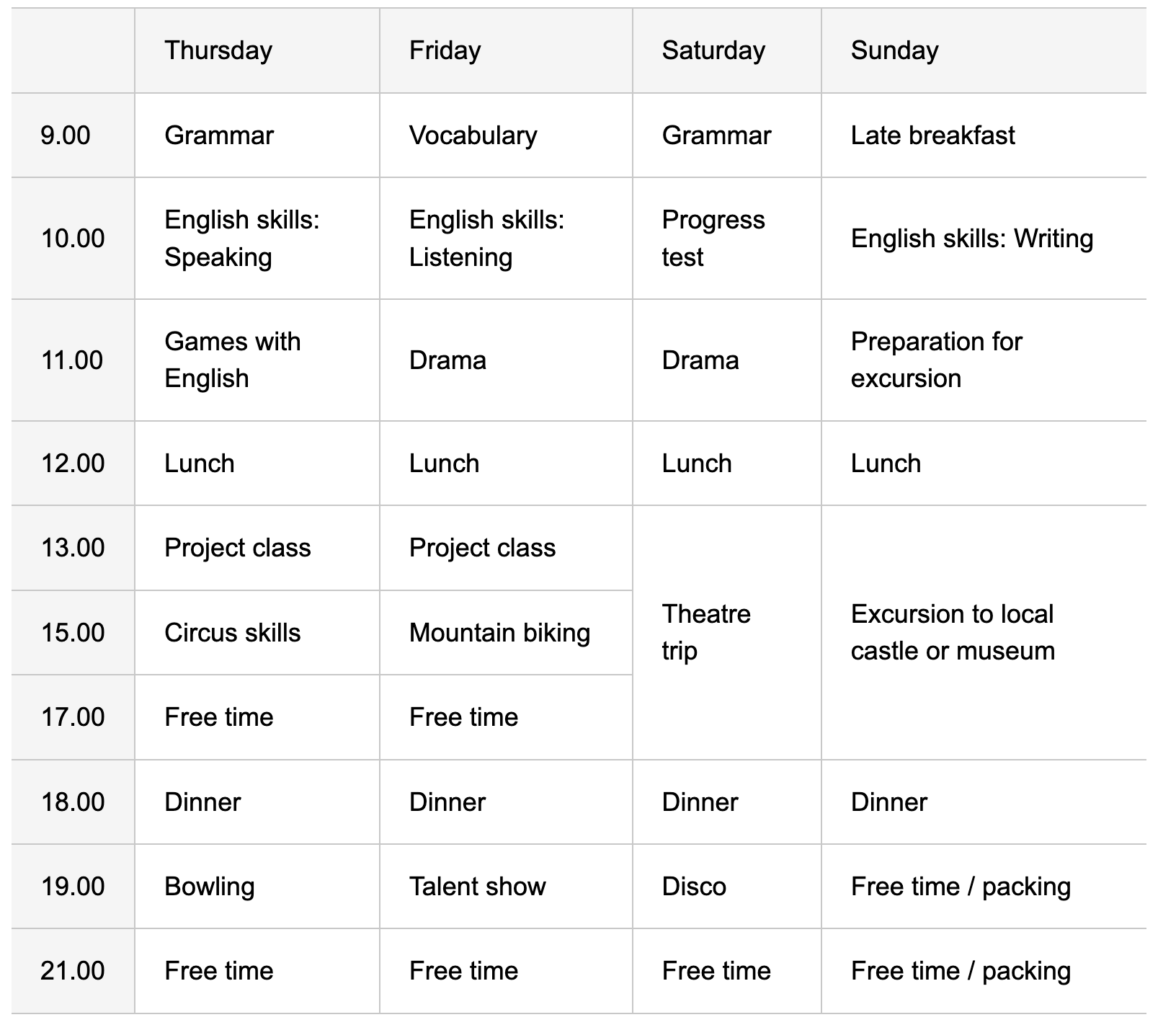Click the Thursday column header
Screen dimensions: 1176x1025
(218, 50)
